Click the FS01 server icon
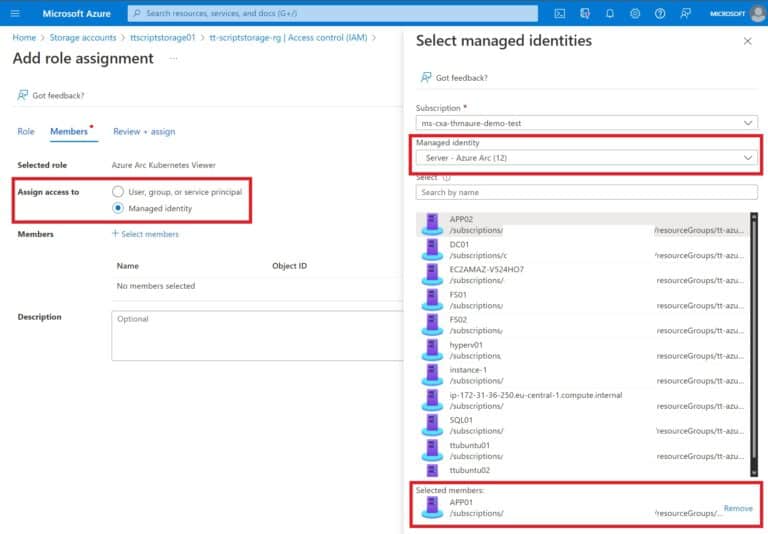Image resolution: width=768 pixels, height=534 pixels. (432, 300)
